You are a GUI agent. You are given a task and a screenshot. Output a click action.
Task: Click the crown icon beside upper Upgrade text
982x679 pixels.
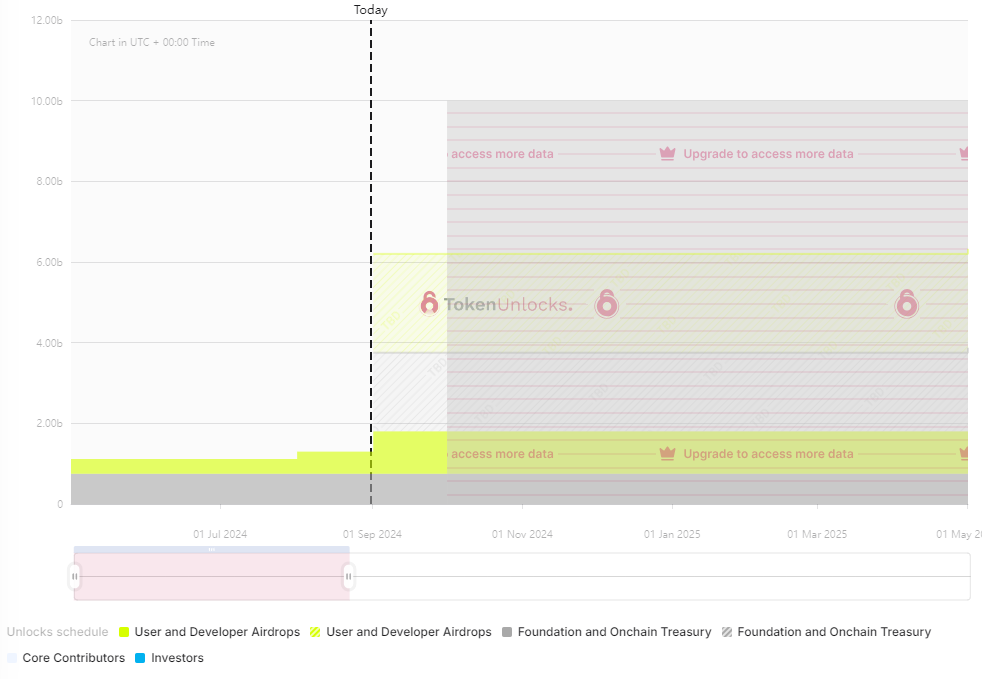tap(668, 153)
